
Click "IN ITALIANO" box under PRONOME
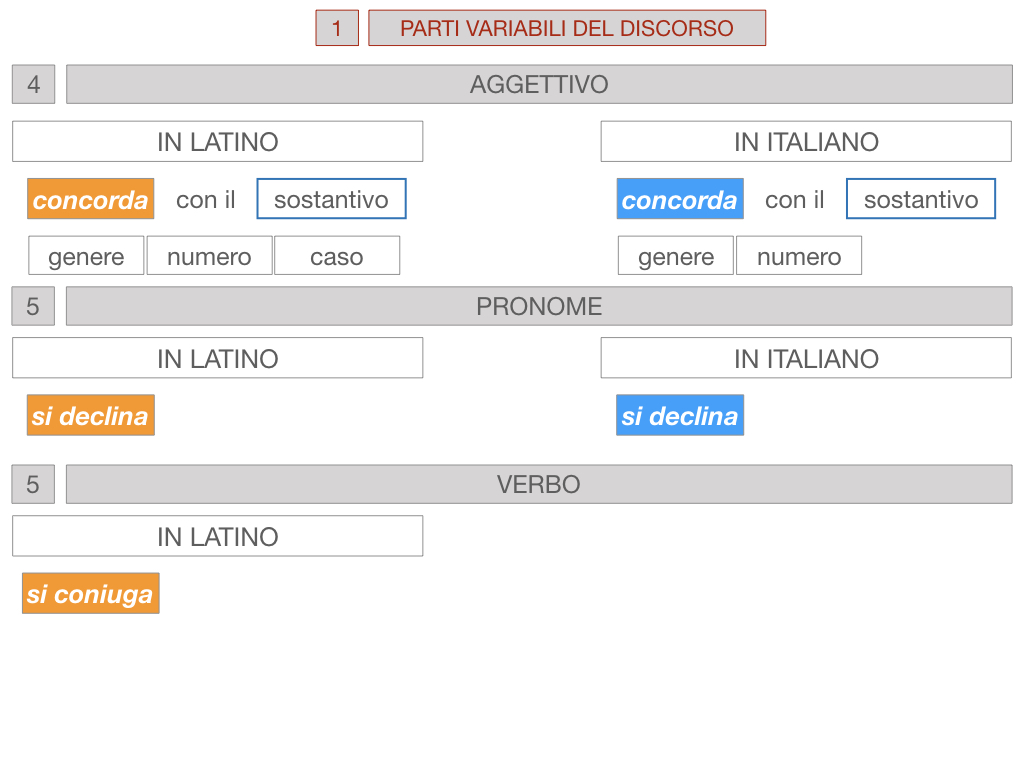pyautogui.click(x=806, y=358)
